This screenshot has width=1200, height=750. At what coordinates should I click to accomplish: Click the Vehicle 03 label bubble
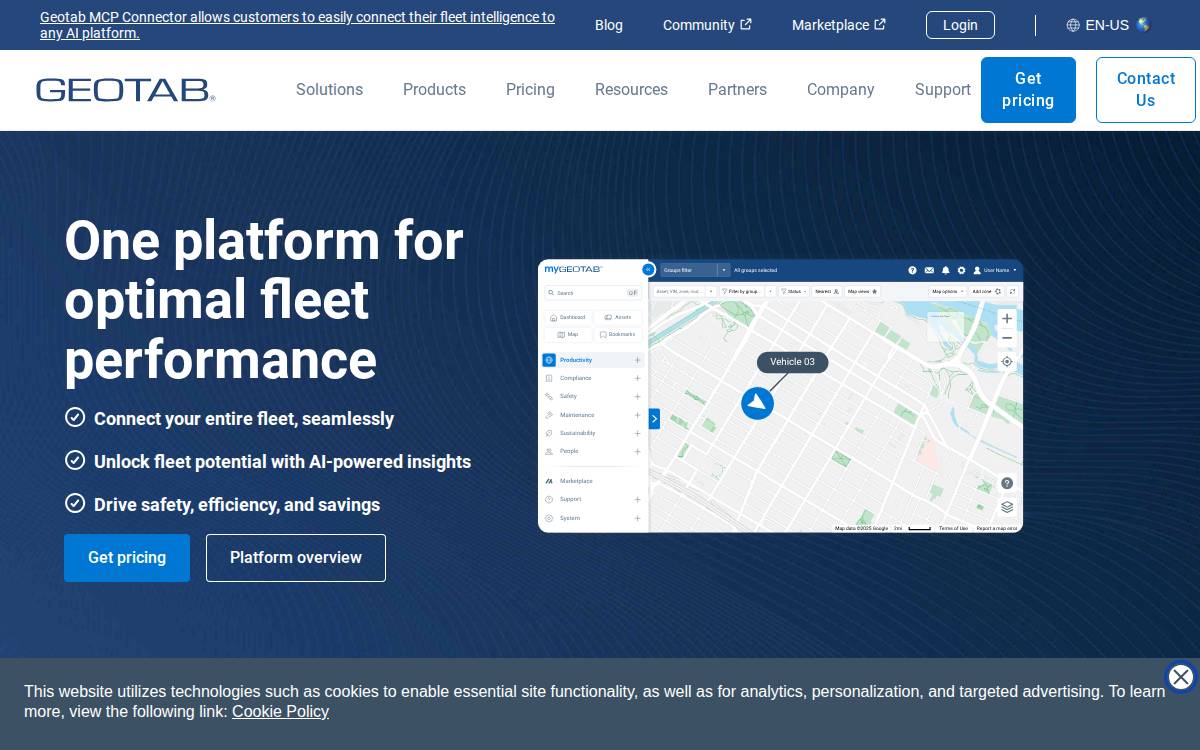792,362
